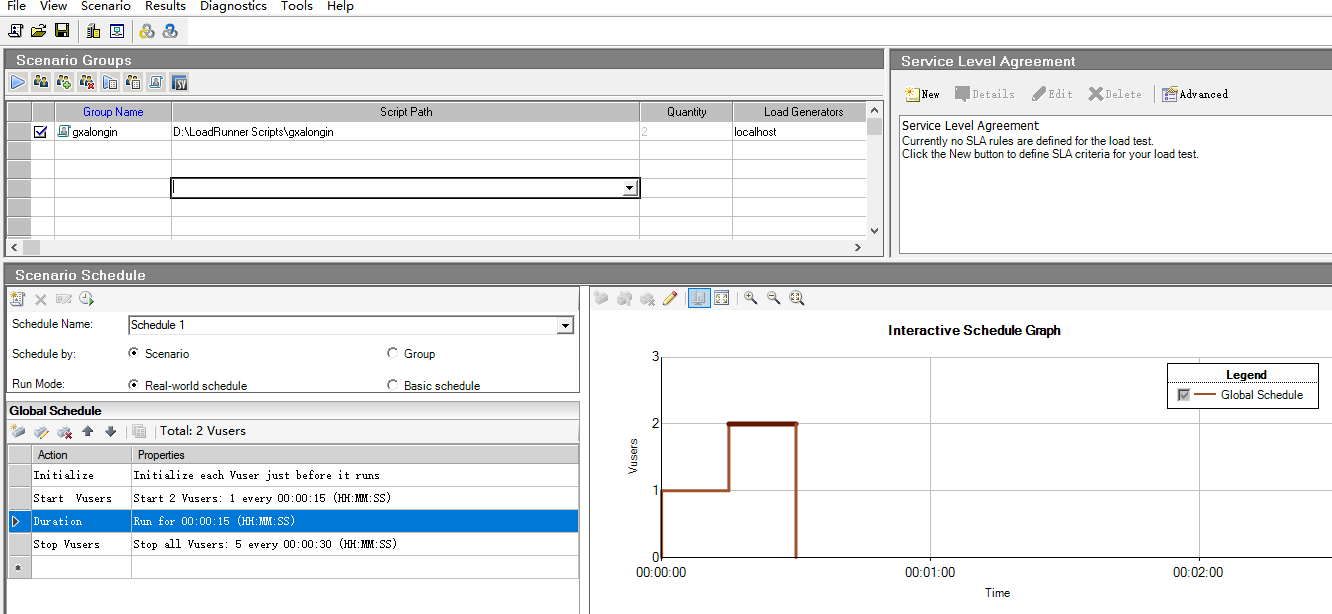1332x614 pixels.
Task: Click New in Service Level Agreement
Action: point(922,94)
